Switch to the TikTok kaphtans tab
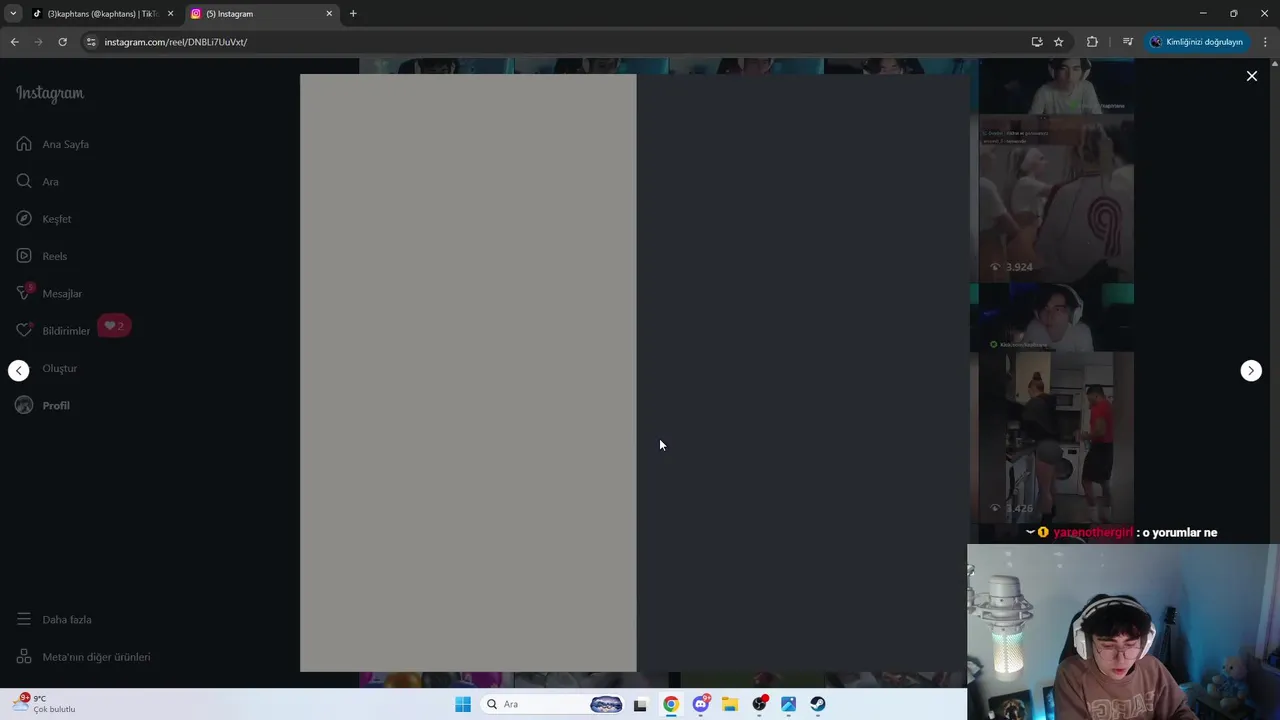The image size is (1280, 720). [x=101, y=14]
